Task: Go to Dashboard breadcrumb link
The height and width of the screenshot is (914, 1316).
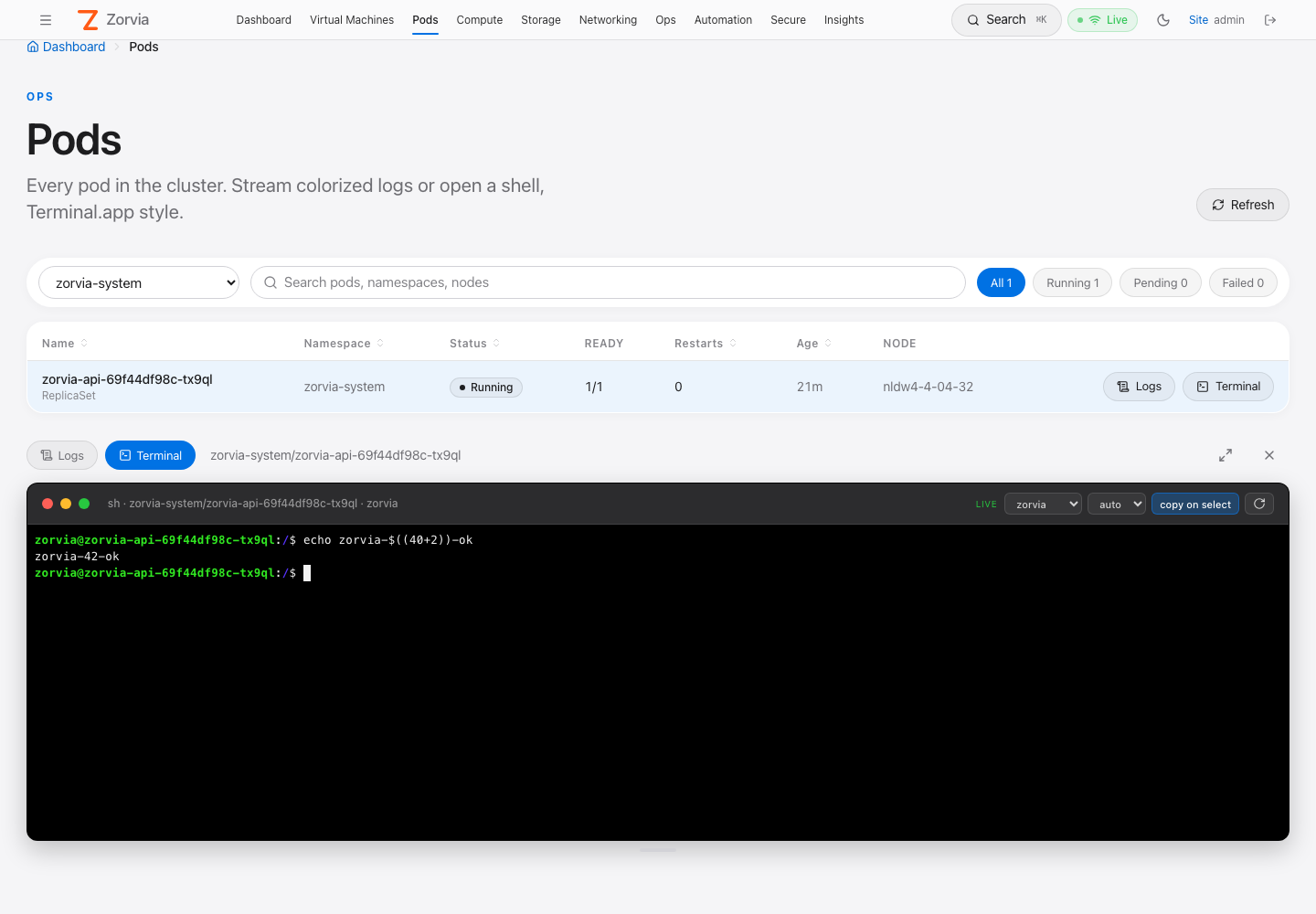Action: pyautogui.click(x=66, y=47)
